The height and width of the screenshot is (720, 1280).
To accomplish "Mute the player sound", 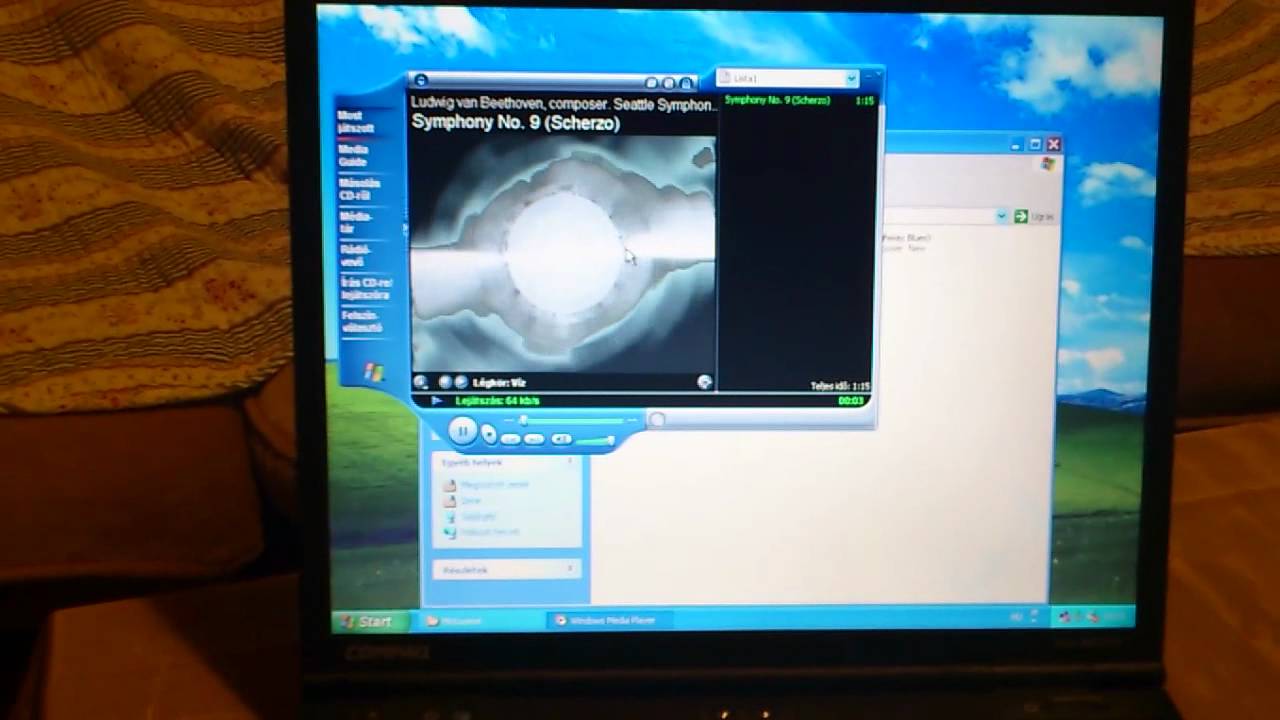I will [x=561, y=439].
